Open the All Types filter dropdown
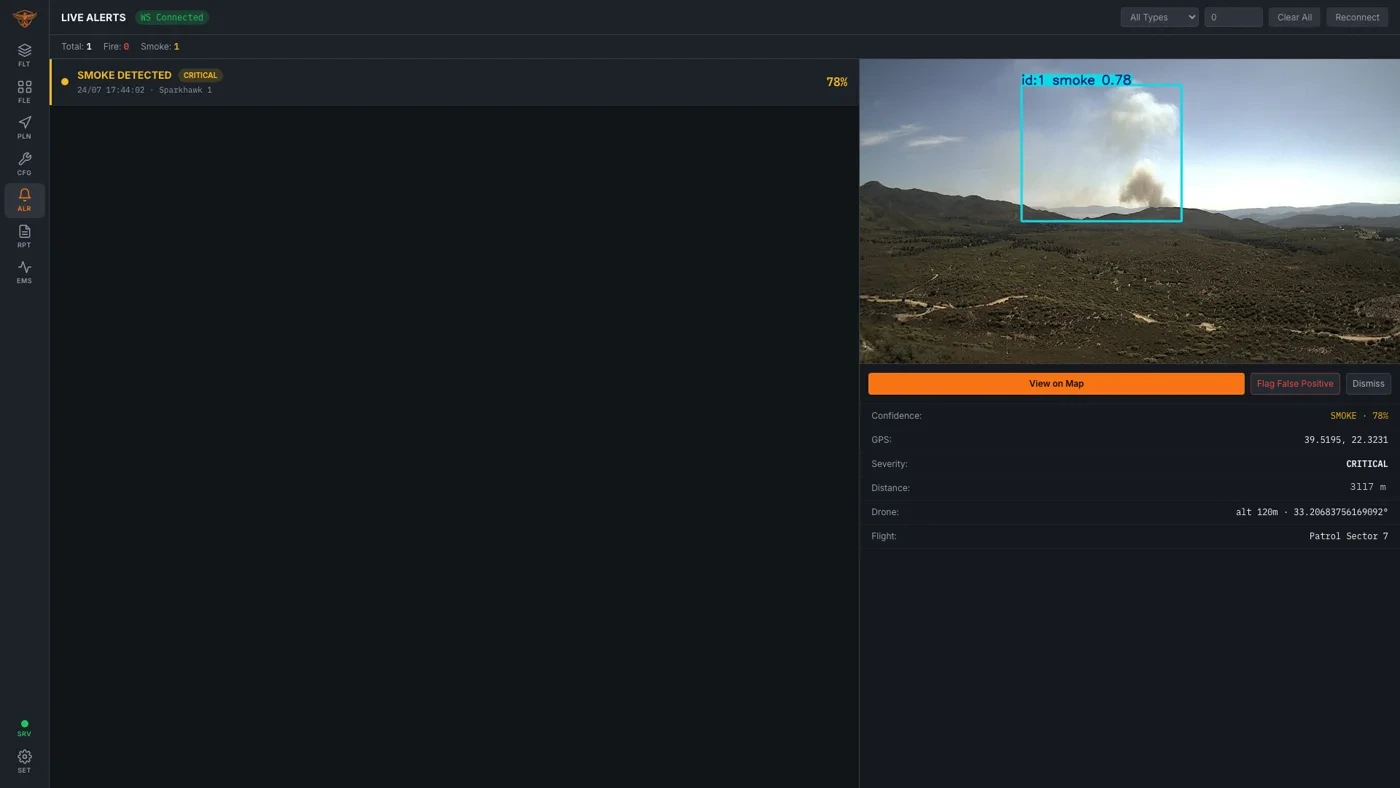Viewport: 1400px width, 788px height. click(1159, 17)
